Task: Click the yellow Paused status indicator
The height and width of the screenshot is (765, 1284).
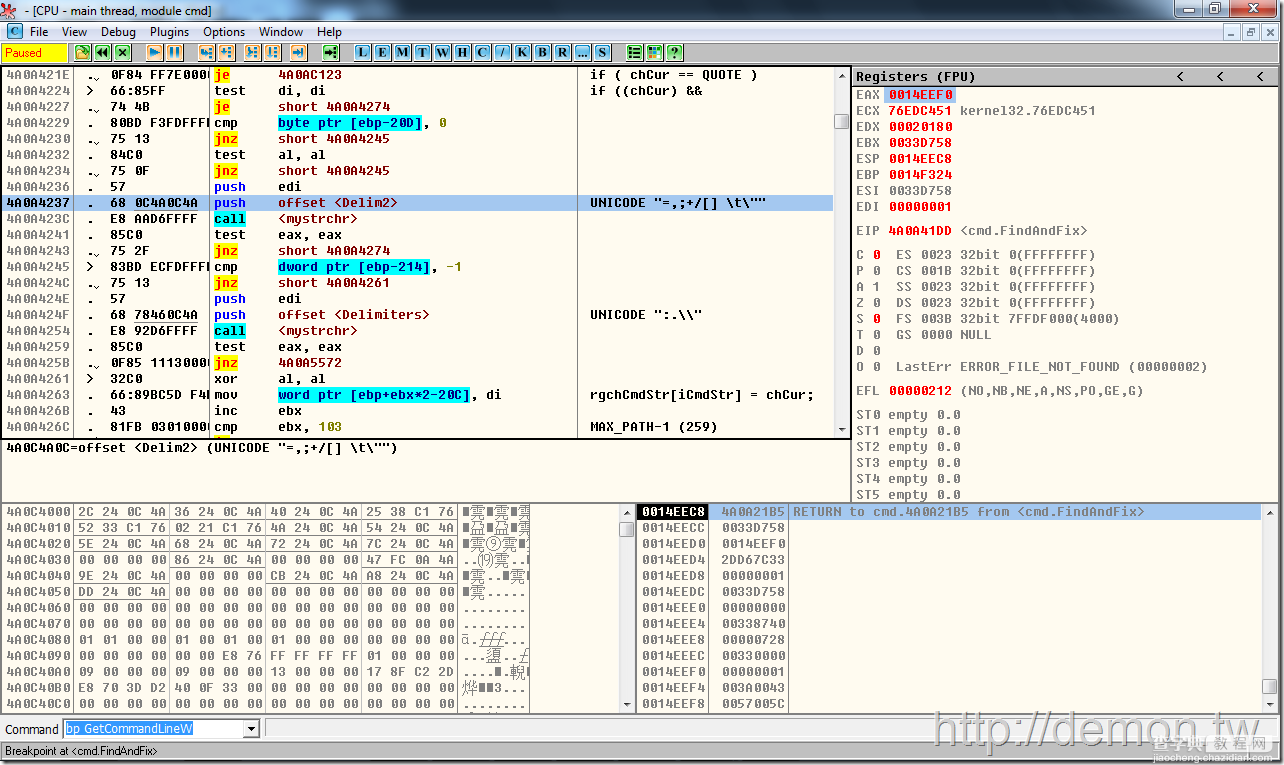Action: [35, 52]
